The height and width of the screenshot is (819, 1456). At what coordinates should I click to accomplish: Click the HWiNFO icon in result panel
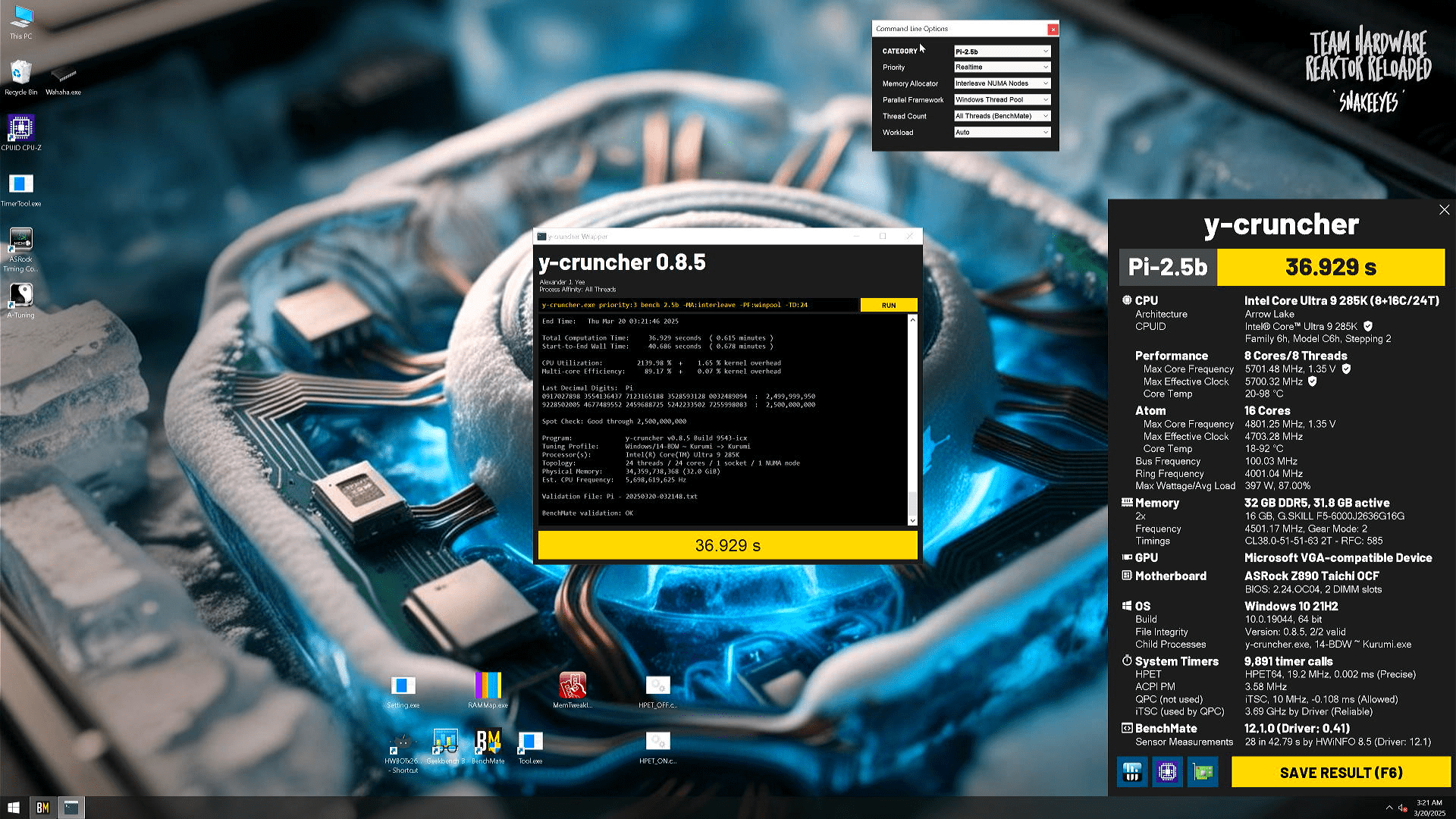click(x=1132, y=772)
